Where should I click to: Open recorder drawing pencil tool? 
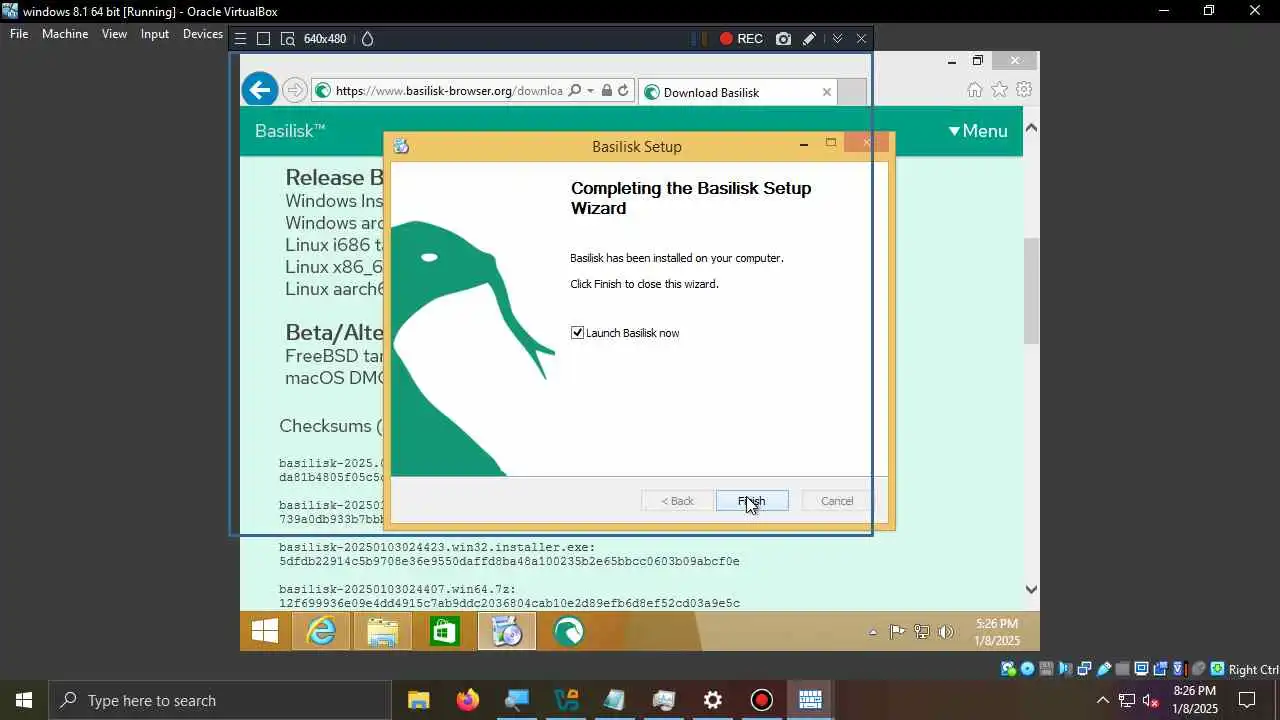[809, 39]
